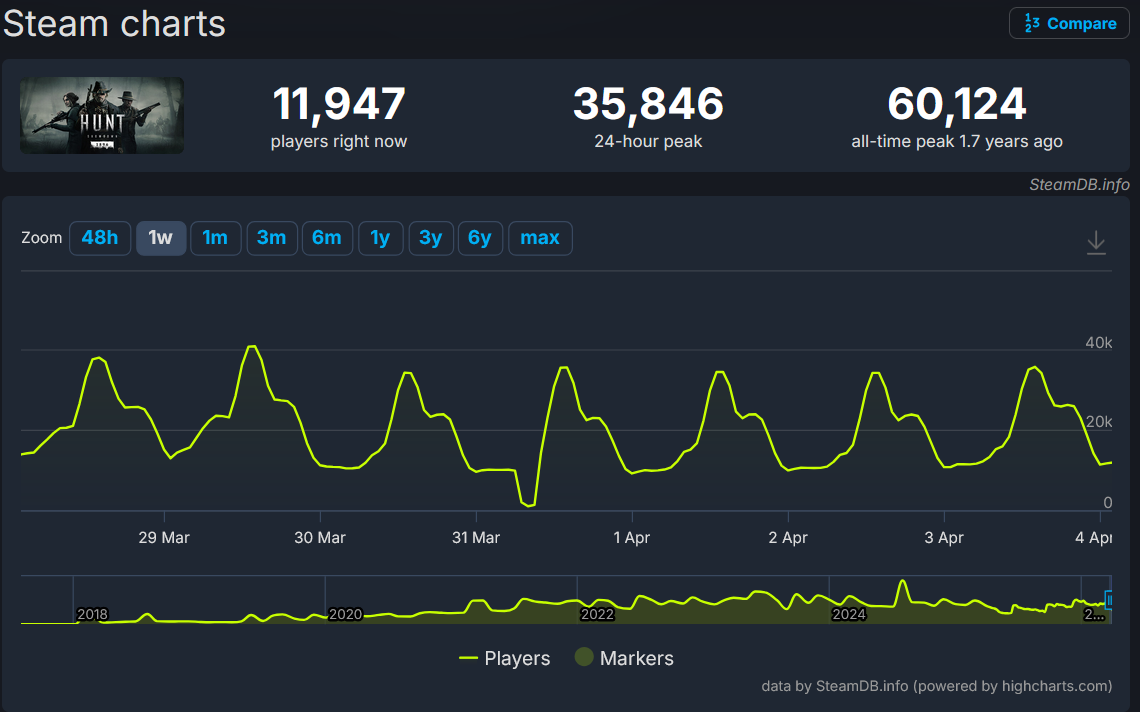1140x712 pixels.
Task: Click the SteamDB.info watermark text
Action: [1079, 185]
